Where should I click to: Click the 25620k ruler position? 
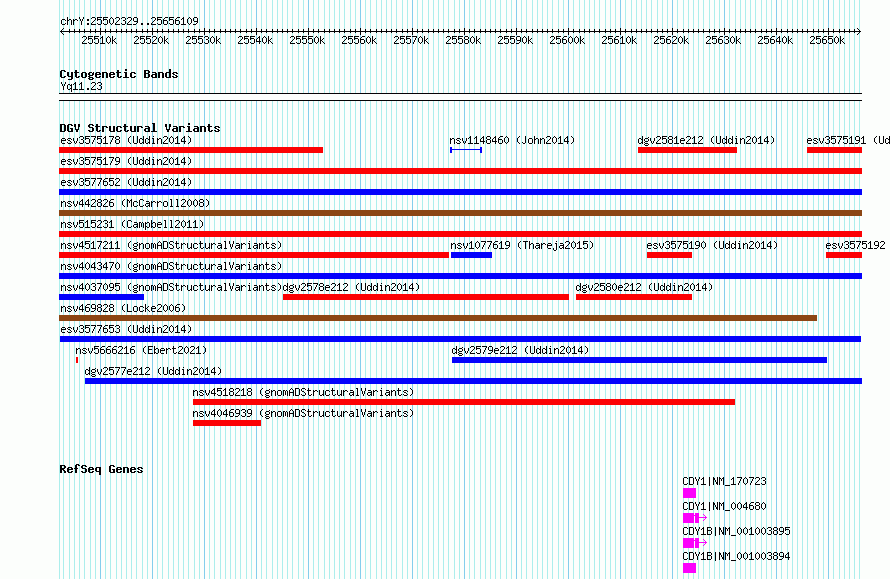pos(671,40)
